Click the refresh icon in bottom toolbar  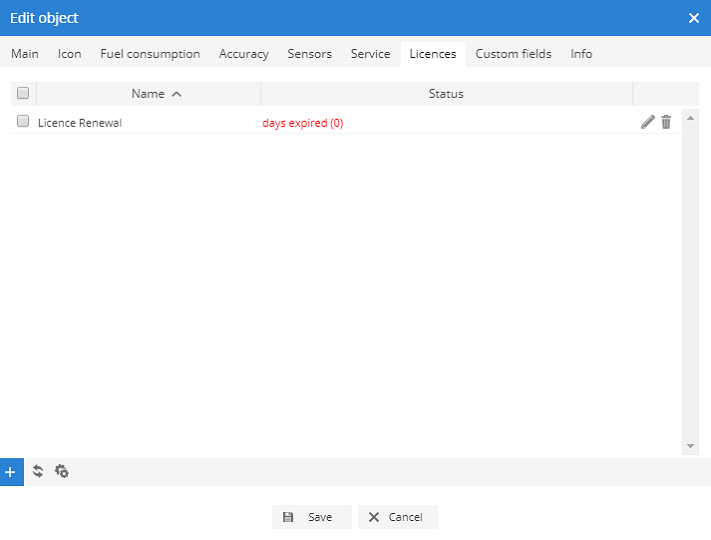pyautogui.click(x=38, y=471)
